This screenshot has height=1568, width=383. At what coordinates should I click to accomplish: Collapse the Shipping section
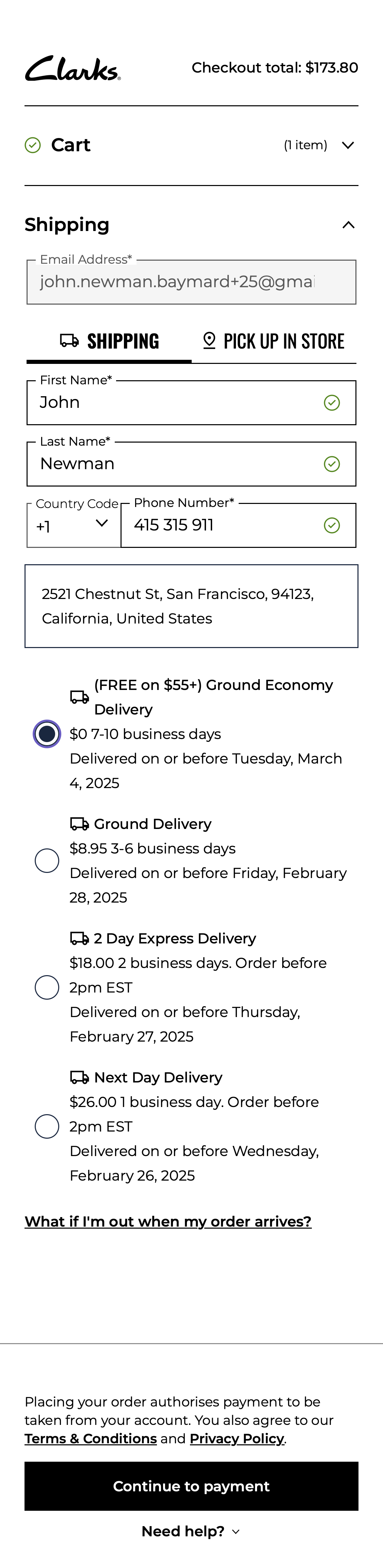point(348,225)
